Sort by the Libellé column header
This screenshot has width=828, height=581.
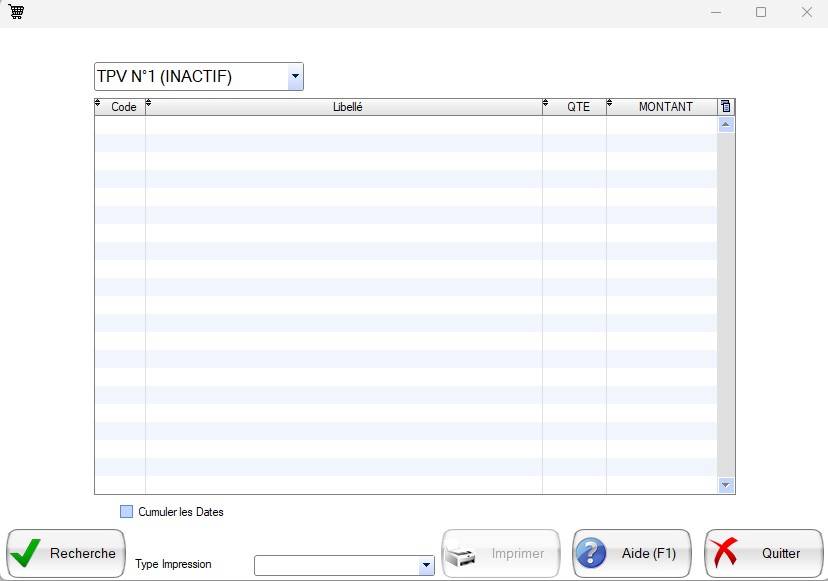(347, 107)
